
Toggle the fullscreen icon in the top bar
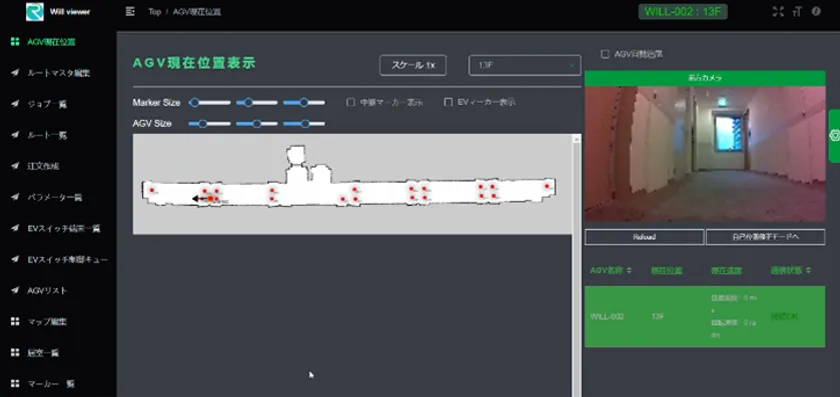click(778, 11)
